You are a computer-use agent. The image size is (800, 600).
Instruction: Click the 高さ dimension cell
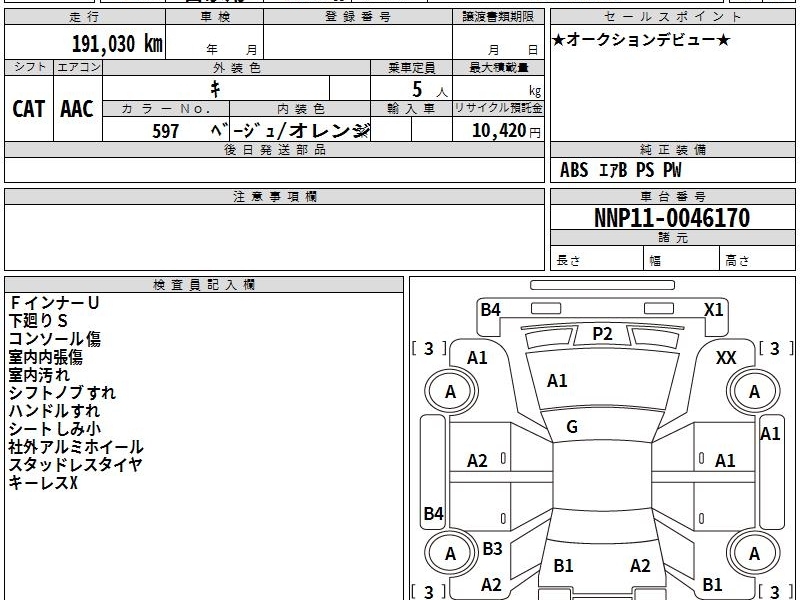(x=757, y=258)
